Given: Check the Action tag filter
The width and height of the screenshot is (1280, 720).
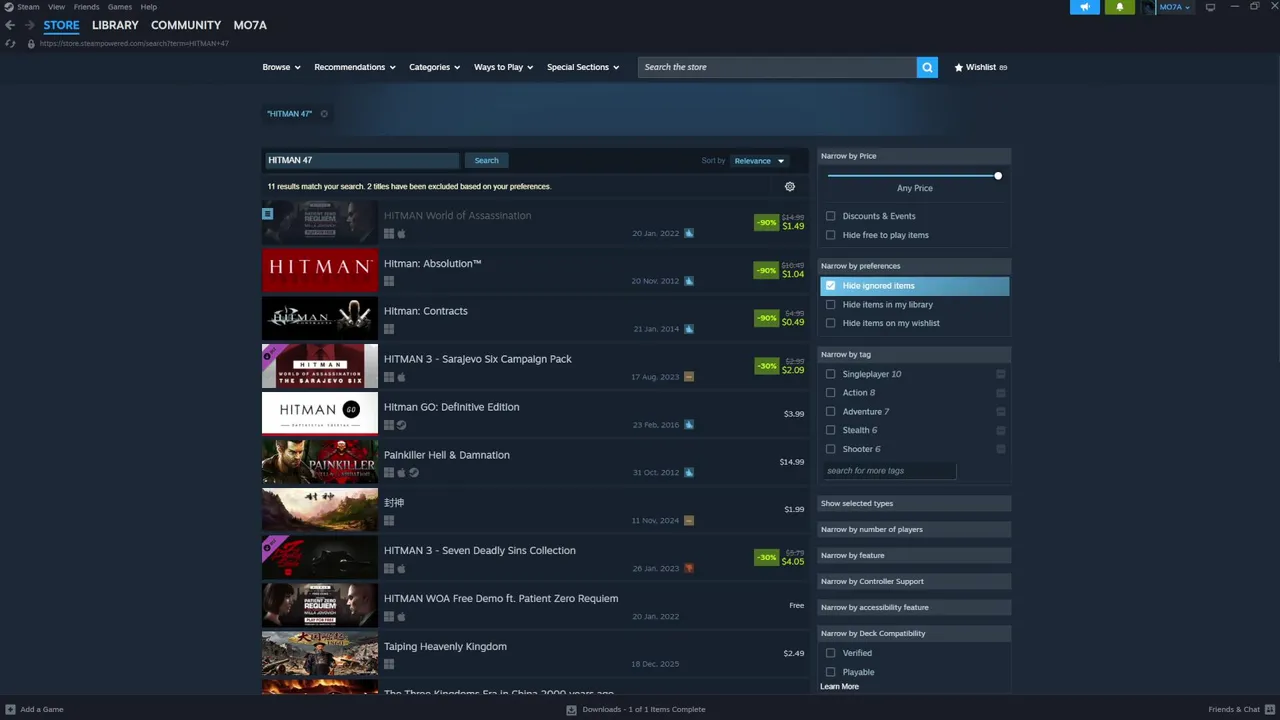Looking at the screenshot, I should [830, 393].
